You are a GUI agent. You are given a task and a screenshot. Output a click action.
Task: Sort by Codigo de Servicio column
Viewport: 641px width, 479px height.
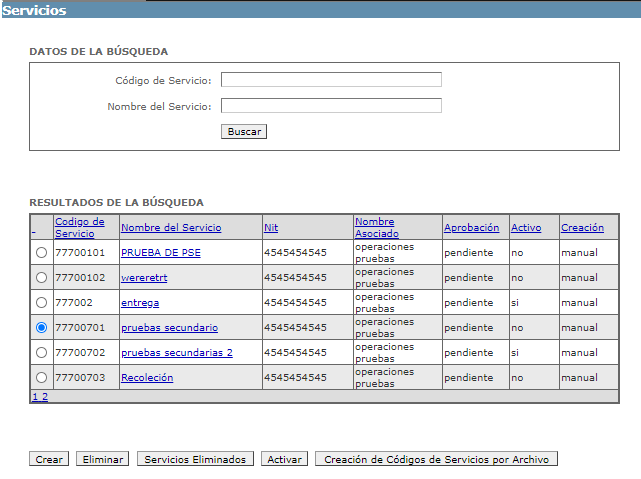point(80,228)
